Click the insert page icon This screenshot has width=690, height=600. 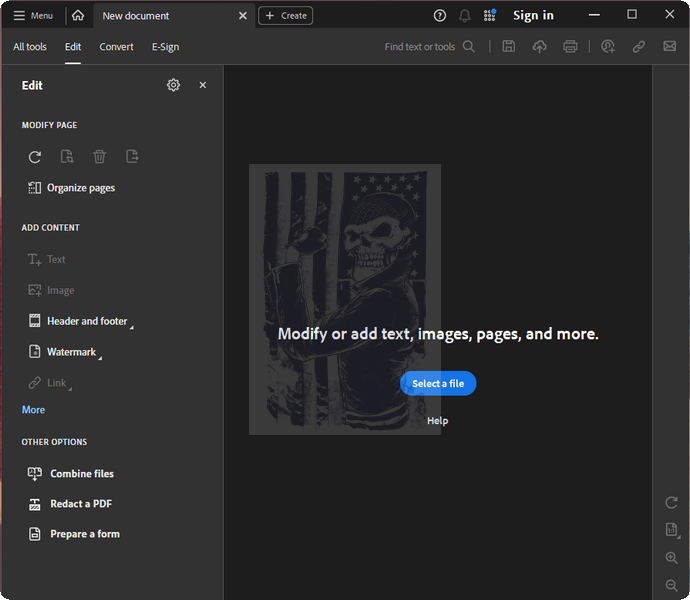[x=67, y=157]
